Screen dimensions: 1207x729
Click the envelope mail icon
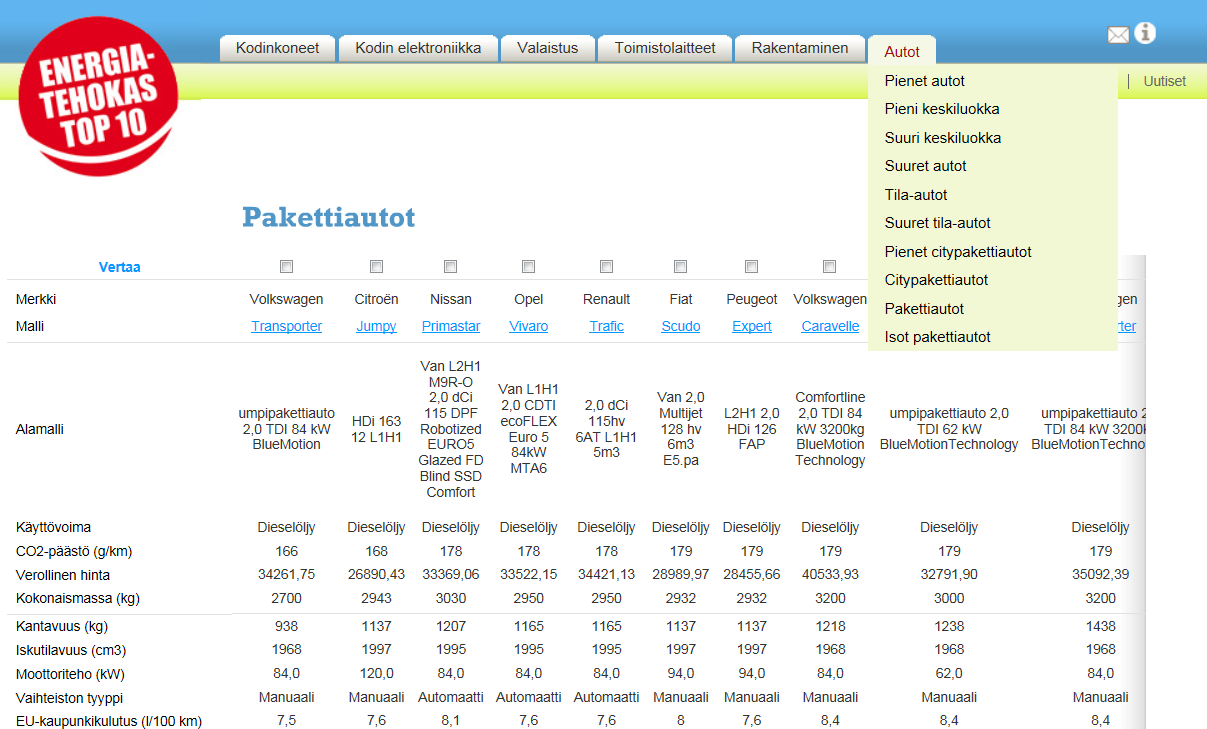pyautogui.click(x=1118, y=35)
